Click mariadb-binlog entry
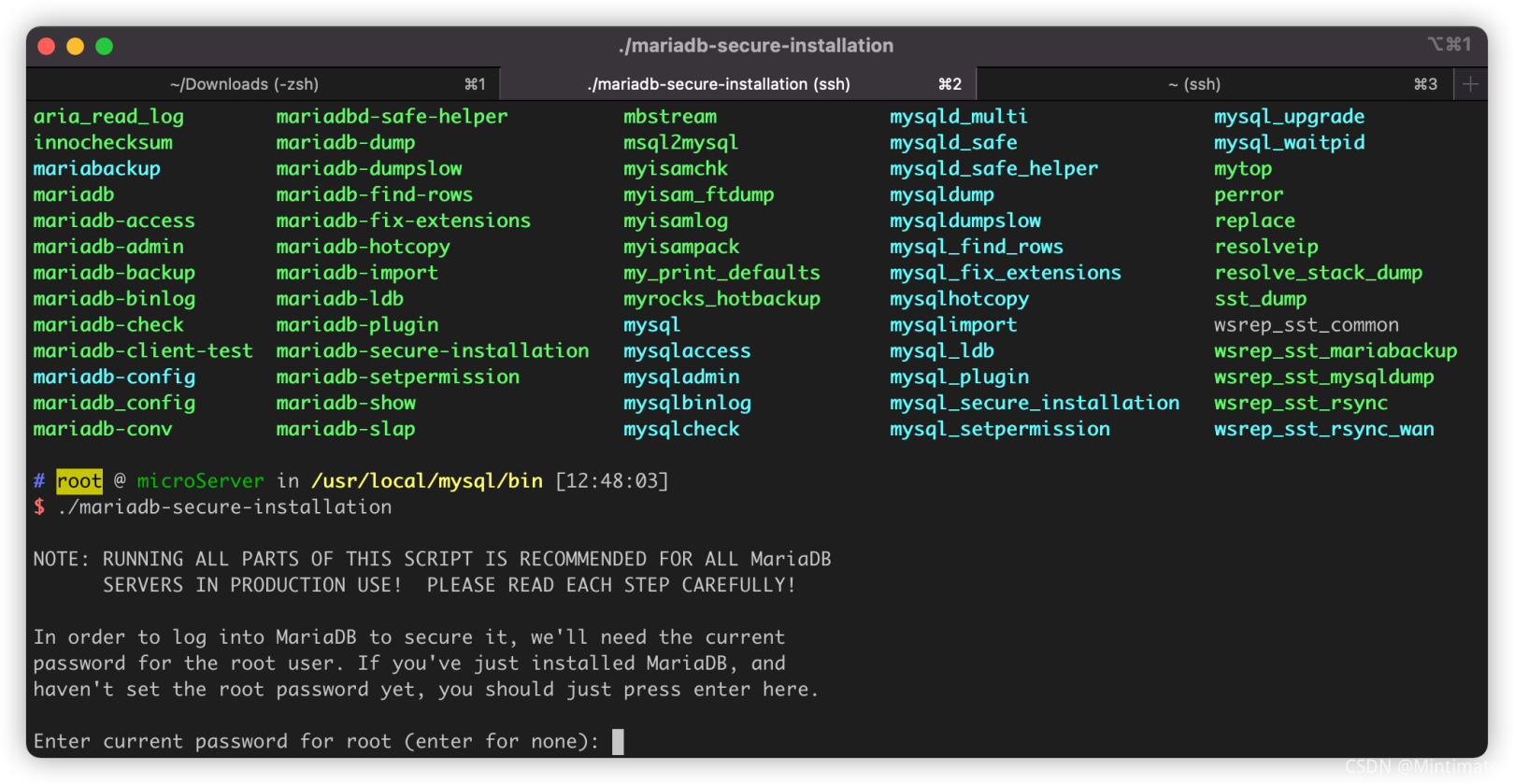Image resolution: width=1514 pixels, height=784 pixels. point(114,300)
